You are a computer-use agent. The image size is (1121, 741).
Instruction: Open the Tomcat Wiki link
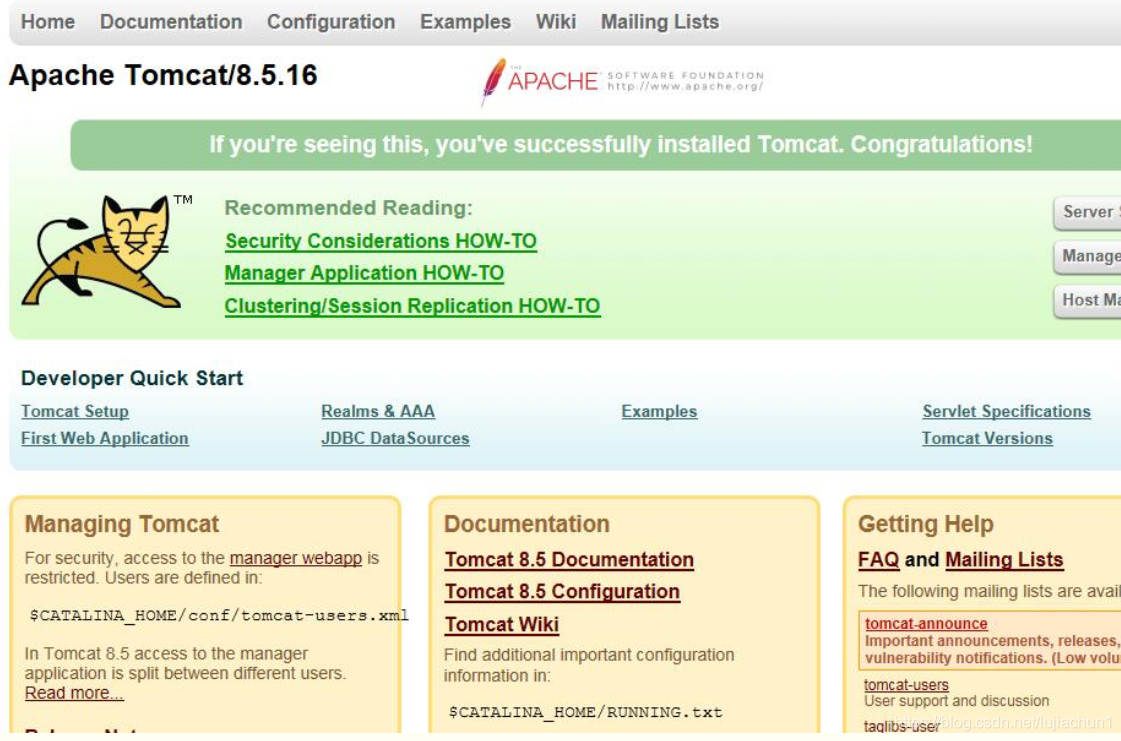point(502,624)
